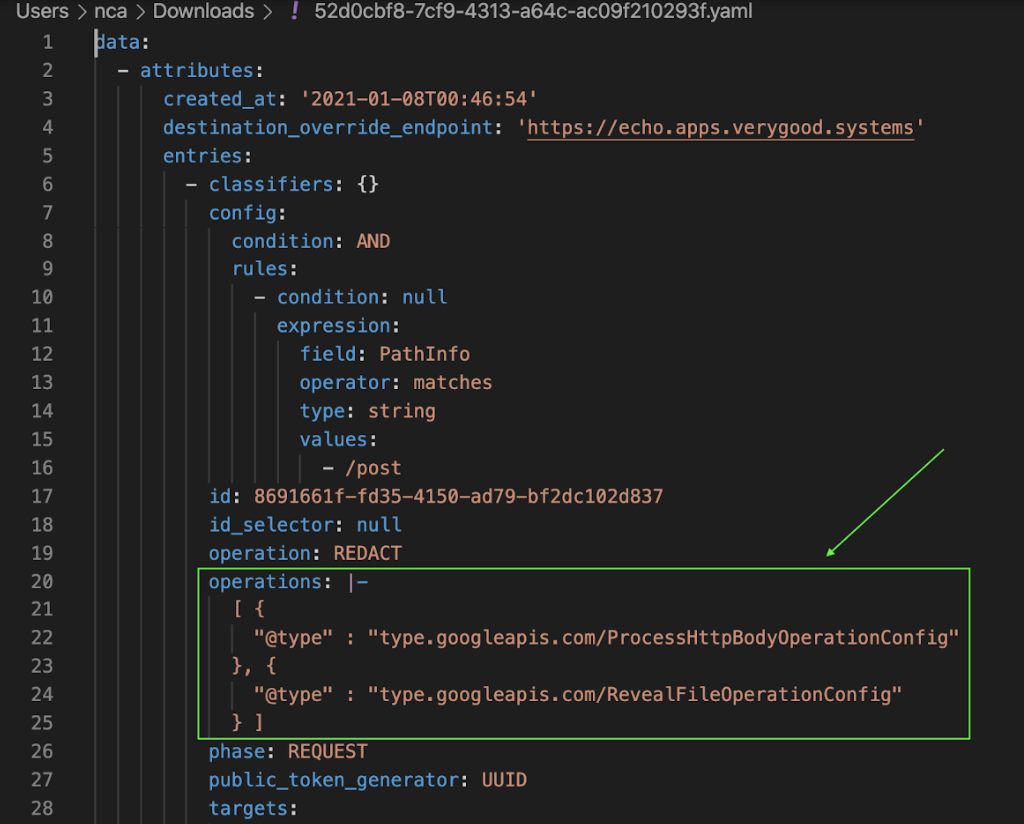Click the 'public_token_generator' key

334,780
